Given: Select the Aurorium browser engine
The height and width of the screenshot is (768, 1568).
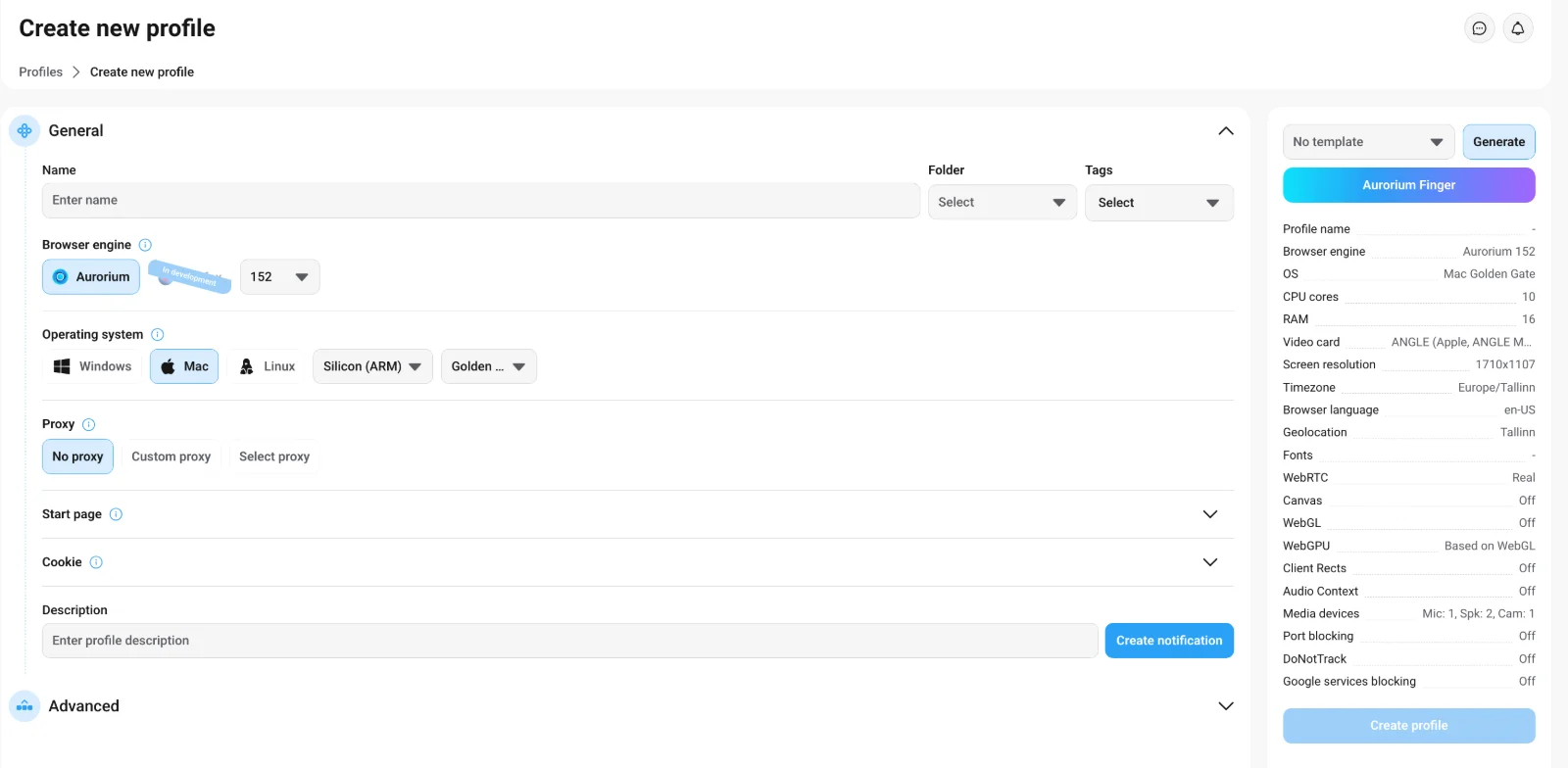Looking at the screenshot, I should (x=91, y=277).
